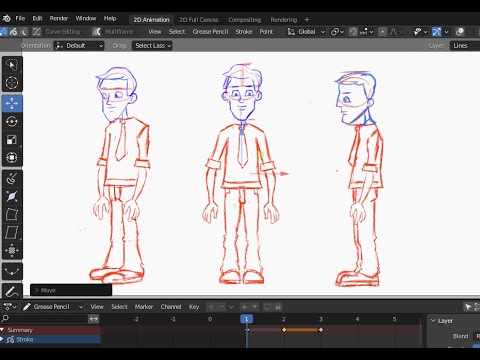This screenshot has height=360, width=480.
Task: Expand the Stroke channel arrow
Action: coord(2,339)
